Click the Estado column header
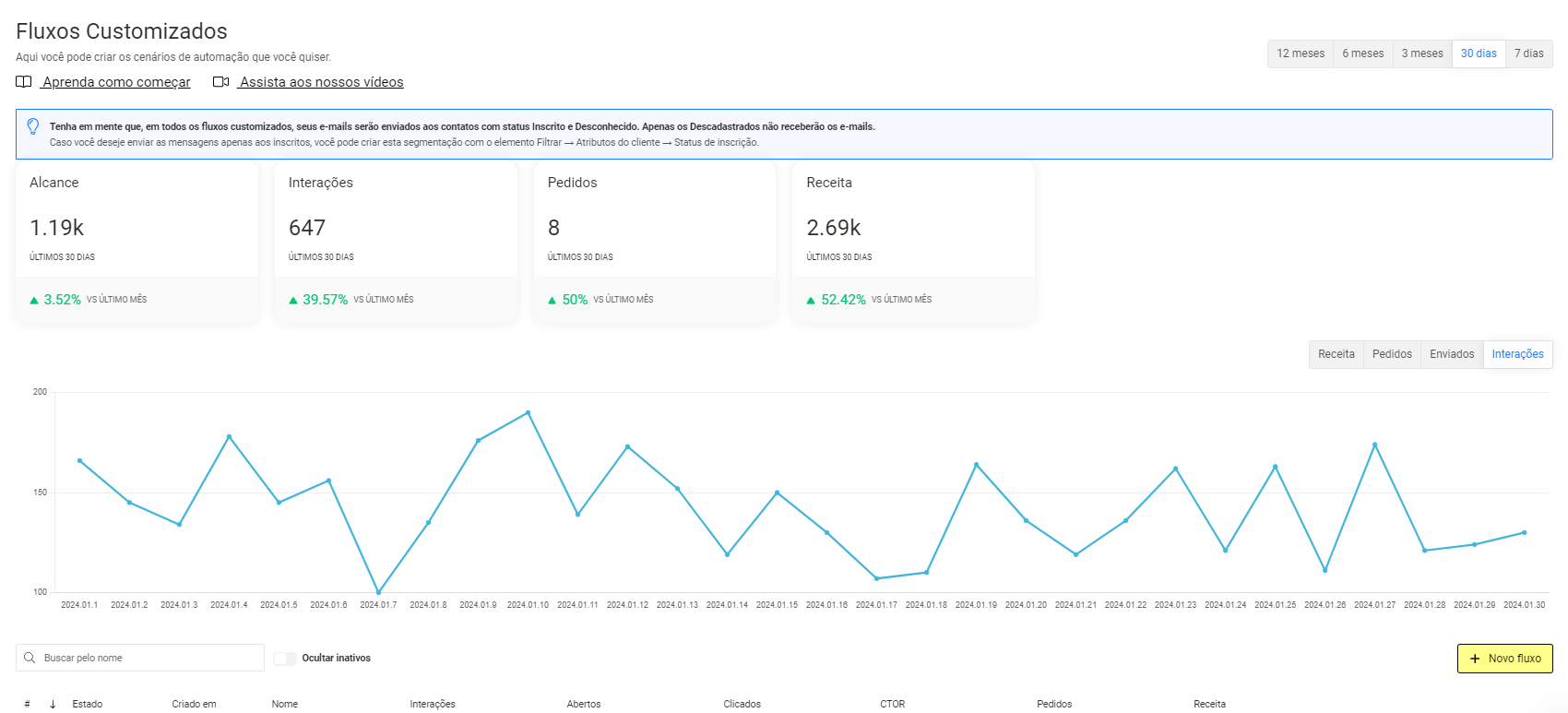Viewport: 1568px width, 713px height. (88, 704)
